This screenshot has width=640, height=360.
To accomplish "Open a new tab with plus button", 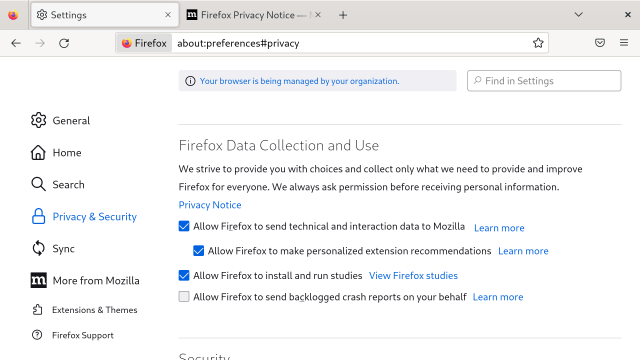I will (x=343, y=15).
